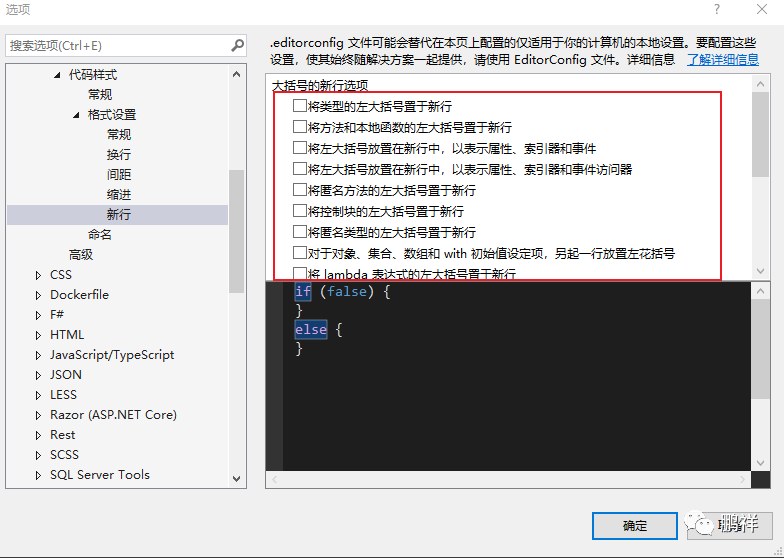Select 常规 under 代码样式
The image size is (784, 558).
click(100, 94)
